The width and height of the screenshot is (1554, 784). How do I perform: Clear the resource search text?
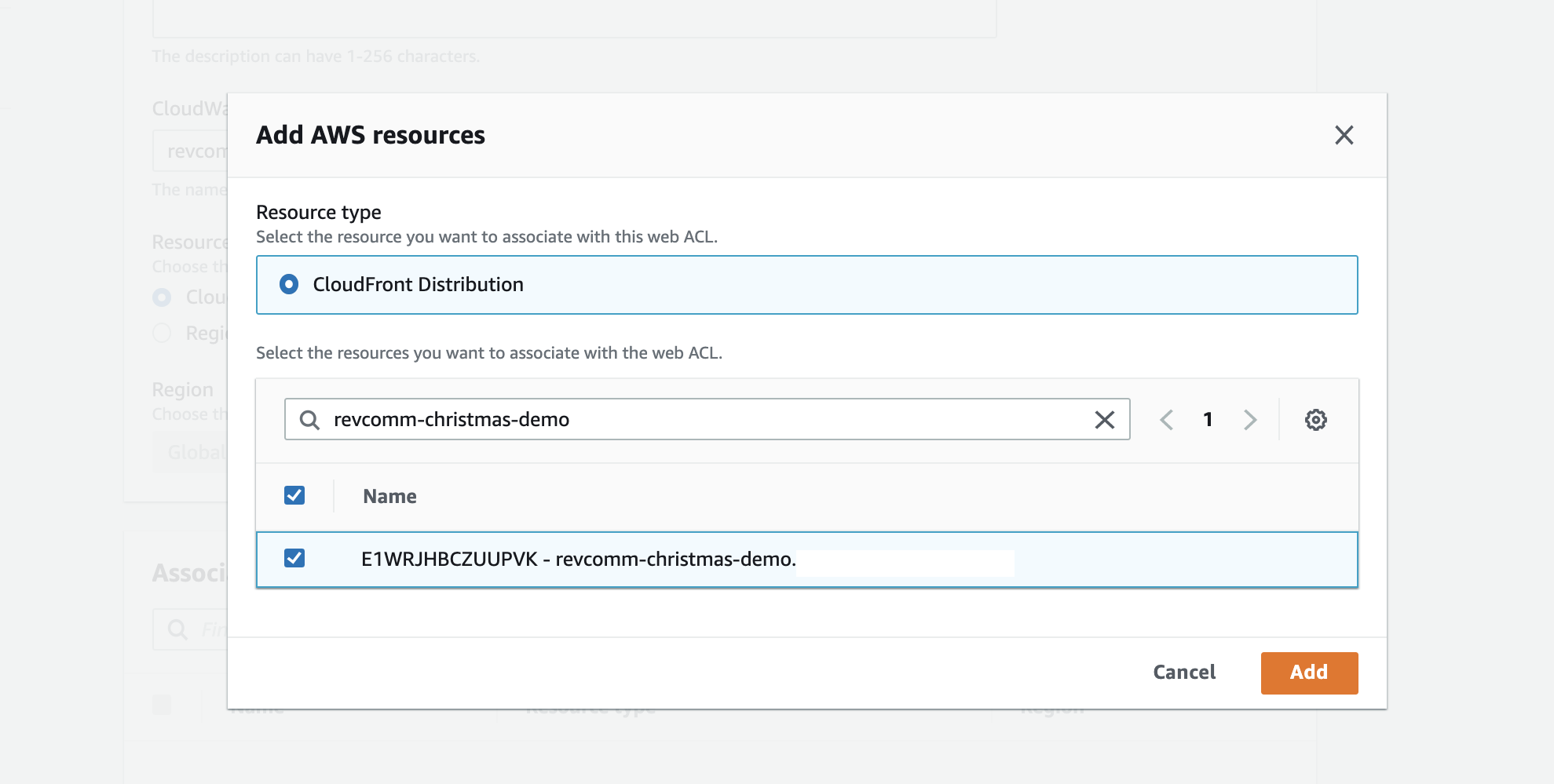tap(1104, 420)
